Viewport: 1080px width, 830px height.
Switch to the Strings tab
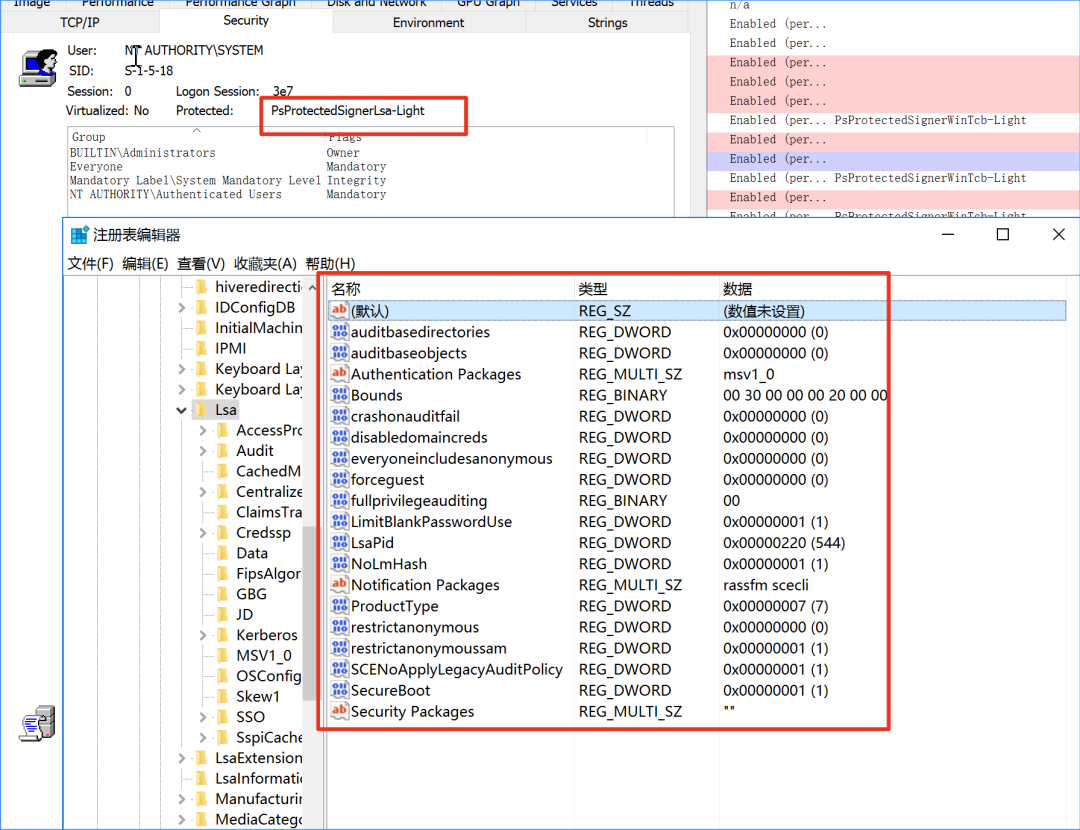click(608, 23)
